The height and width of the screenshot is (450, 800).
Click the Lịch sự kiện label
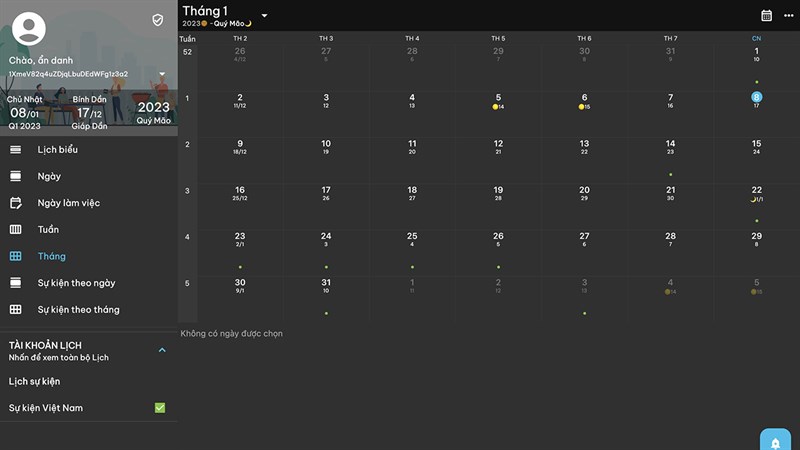coord(35,381)
